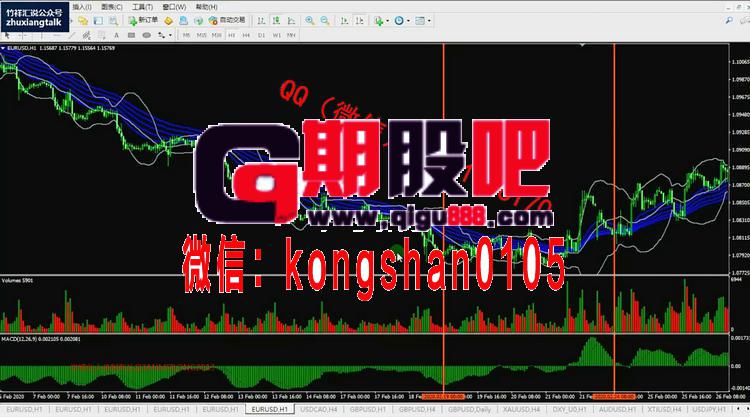750x417 pixels.
Task: Open the 图表(C) menu
Action: click(111, 7)
